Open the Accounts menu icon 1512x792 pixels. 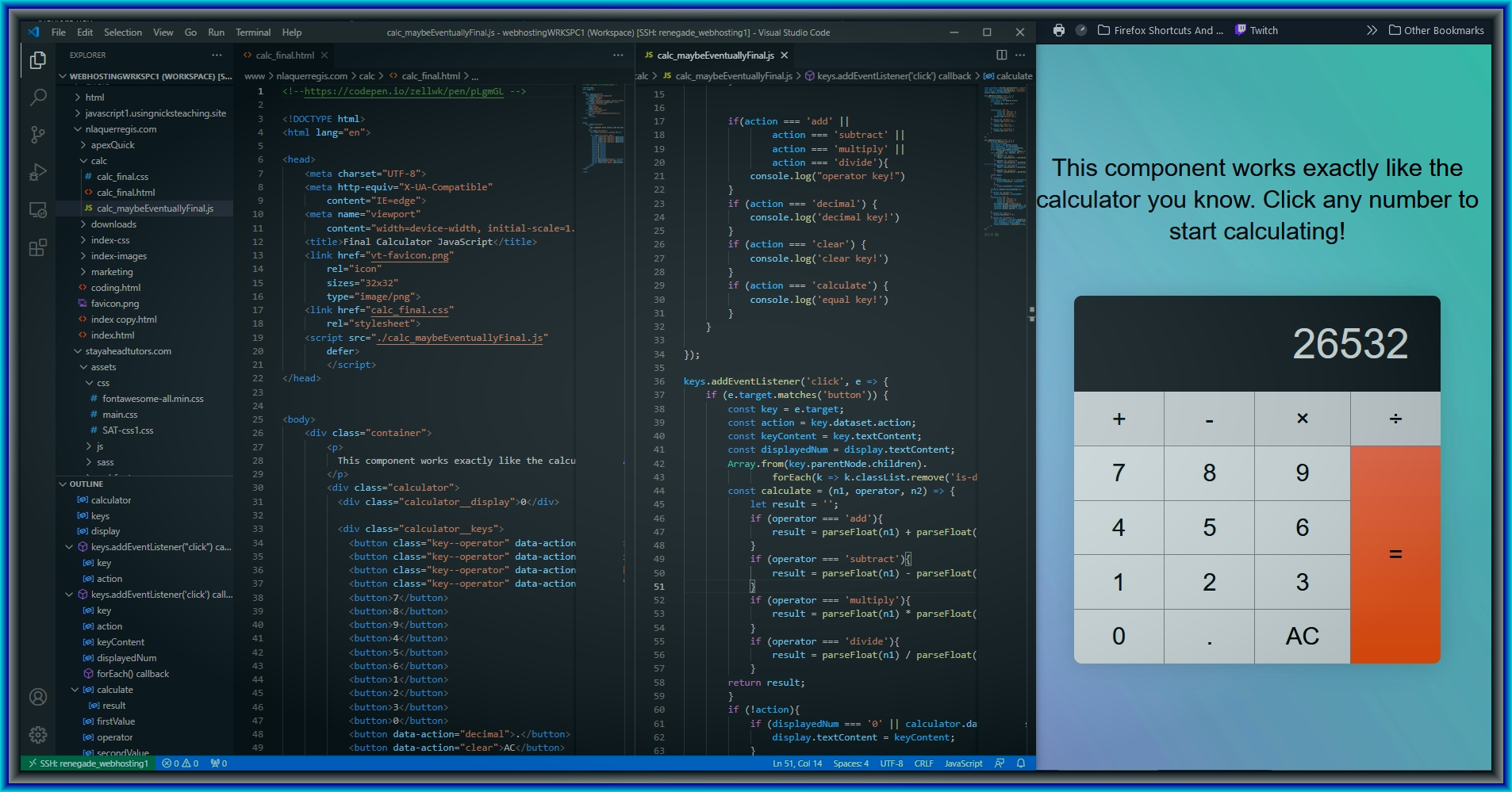(37, 697)
